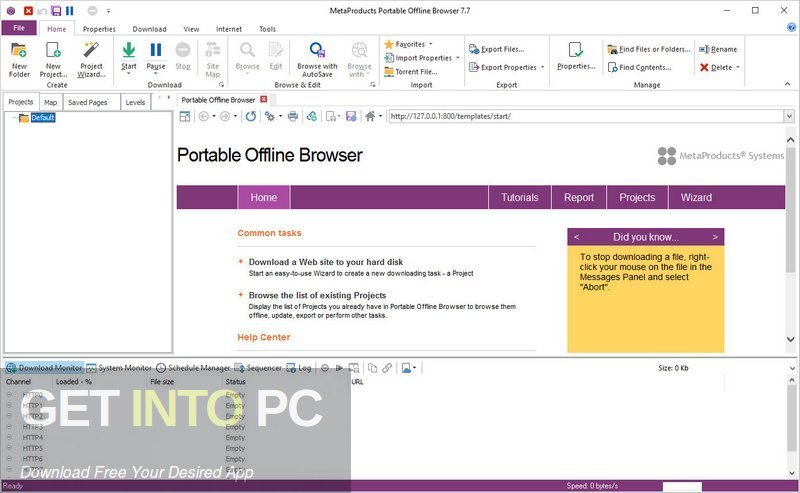800x493 pixels.
Task: Choose Export Files...
Action: coord(496,49)
